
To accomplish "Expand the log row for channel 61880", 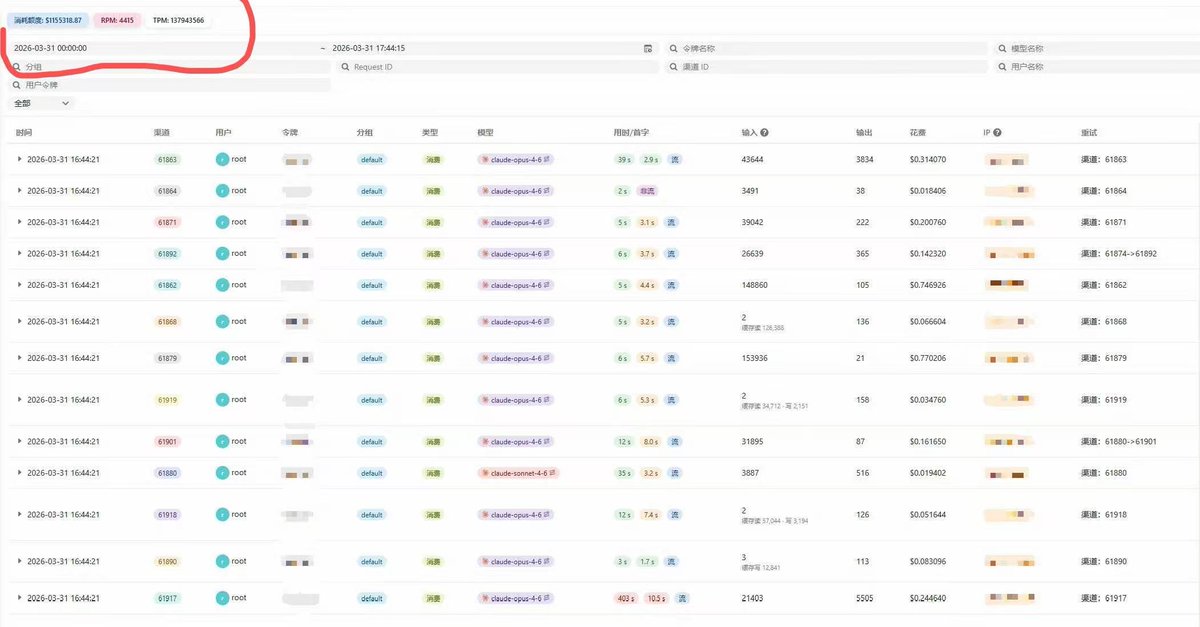I will pyautogui.click(x=19, y=473).
